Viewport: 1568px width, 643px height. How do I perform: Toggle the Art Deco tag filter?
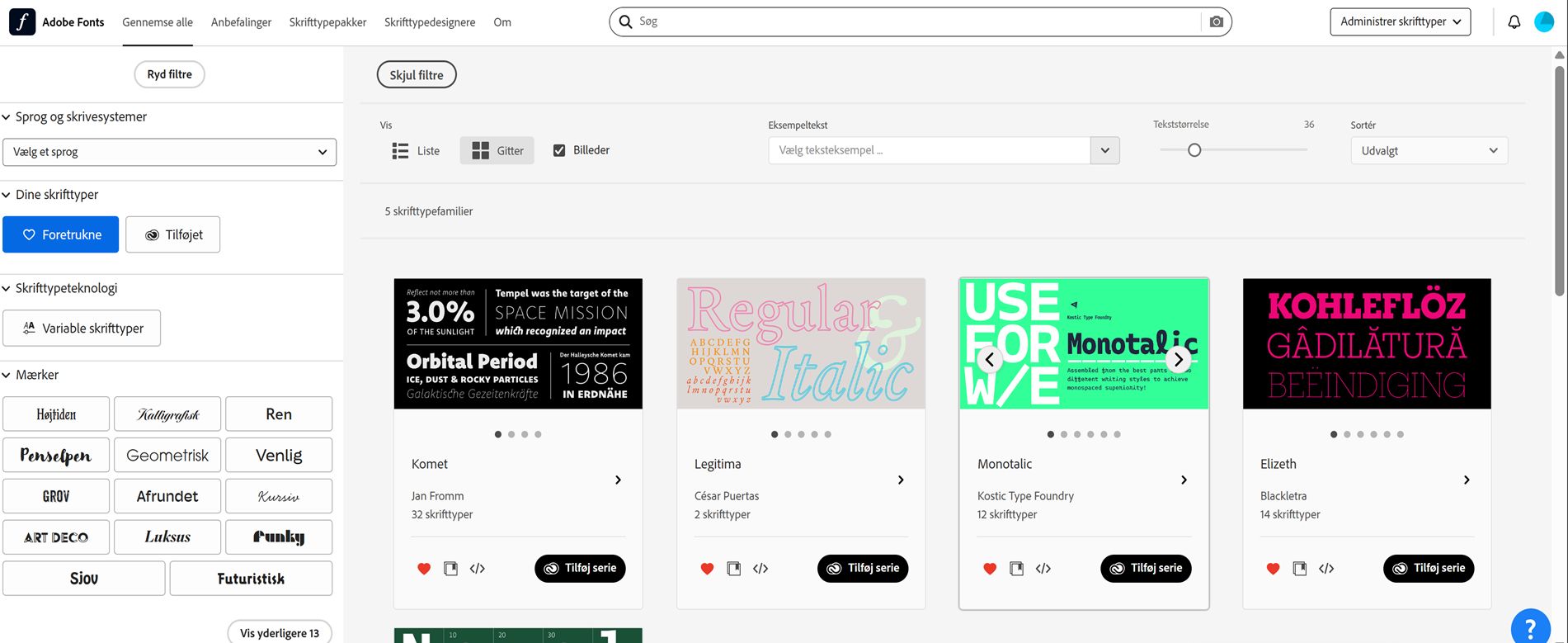tap(56, 537)
